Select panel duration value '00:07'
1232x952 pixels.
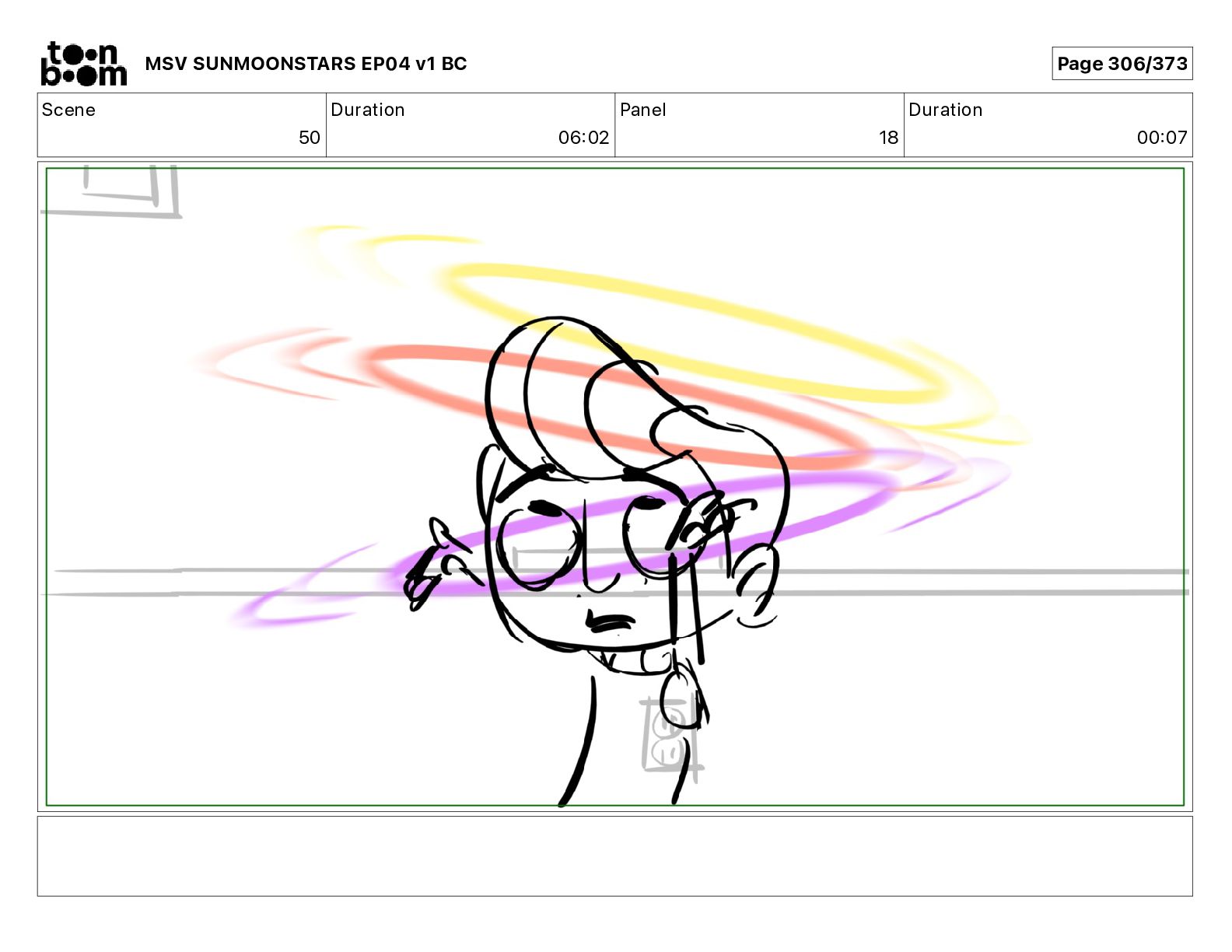point(1162,138)
